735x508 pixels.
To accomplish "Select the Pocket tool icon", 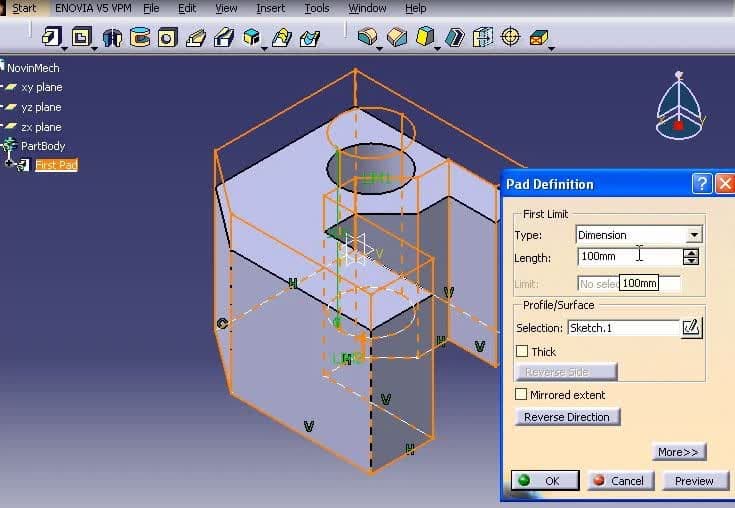I will coord(81,37).
